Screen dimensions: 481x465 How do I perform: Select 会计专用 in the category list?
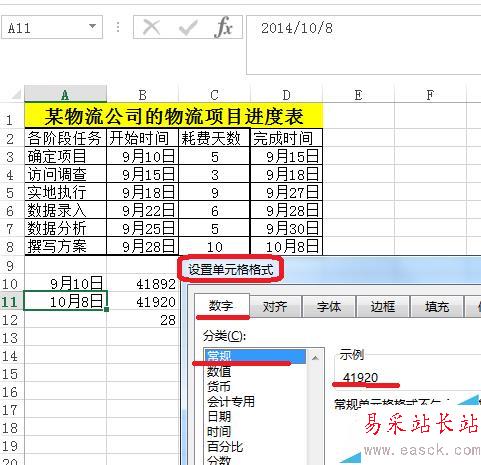pos(255,401)
